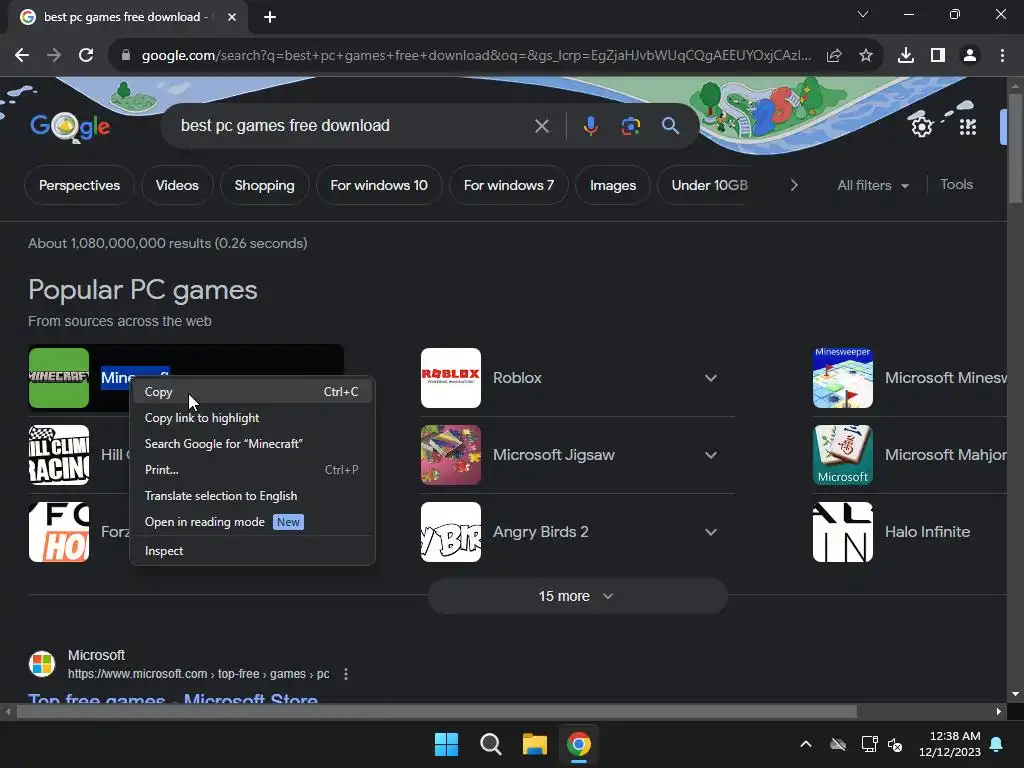Image resolution: width=1024 pixels, height=768 pixels.
Task: Select 'Translate selection to English'
Action: point(251,496)
